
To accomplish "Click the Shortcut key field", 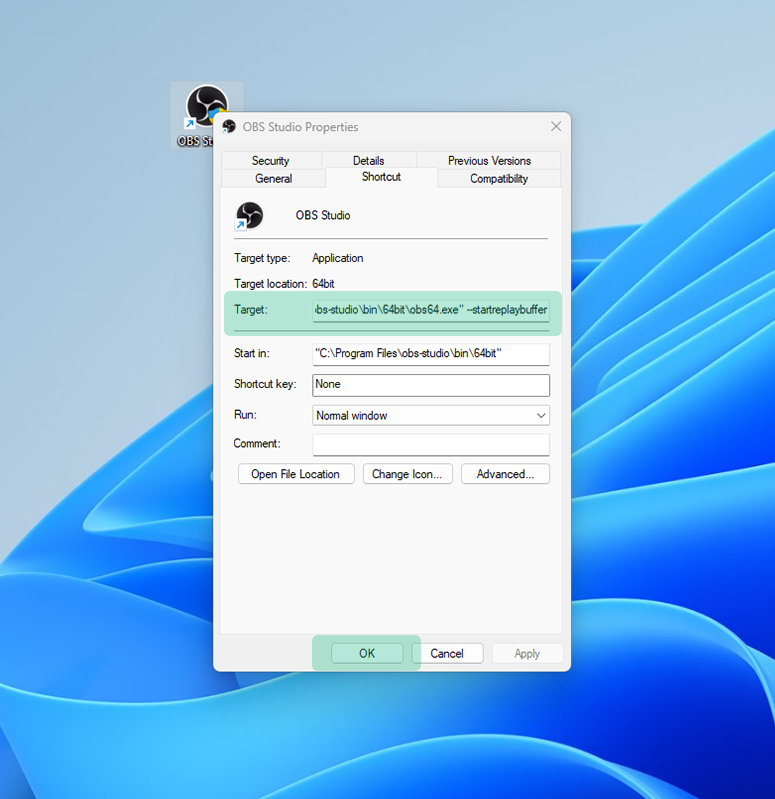I will click(x=430, y=384).
